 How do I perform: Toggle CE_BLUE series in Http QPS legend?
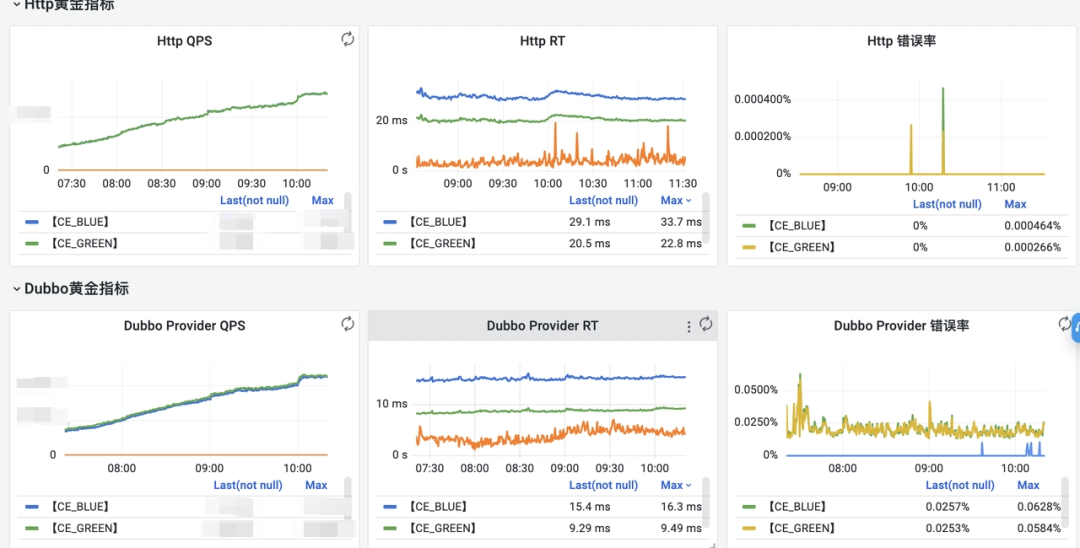(x=79, y=222)
